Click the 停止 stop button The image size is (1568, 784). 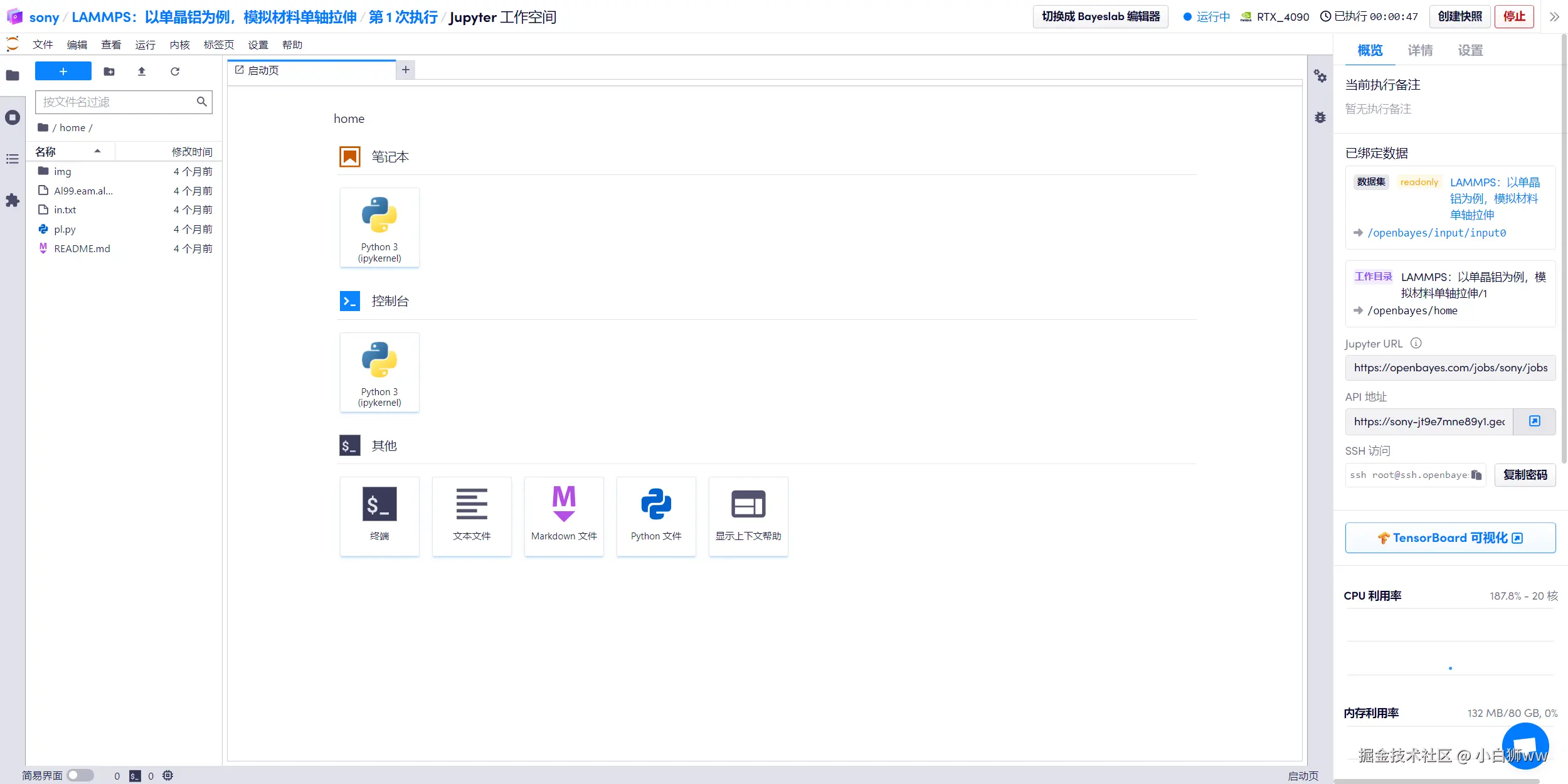coord(1514,17)
